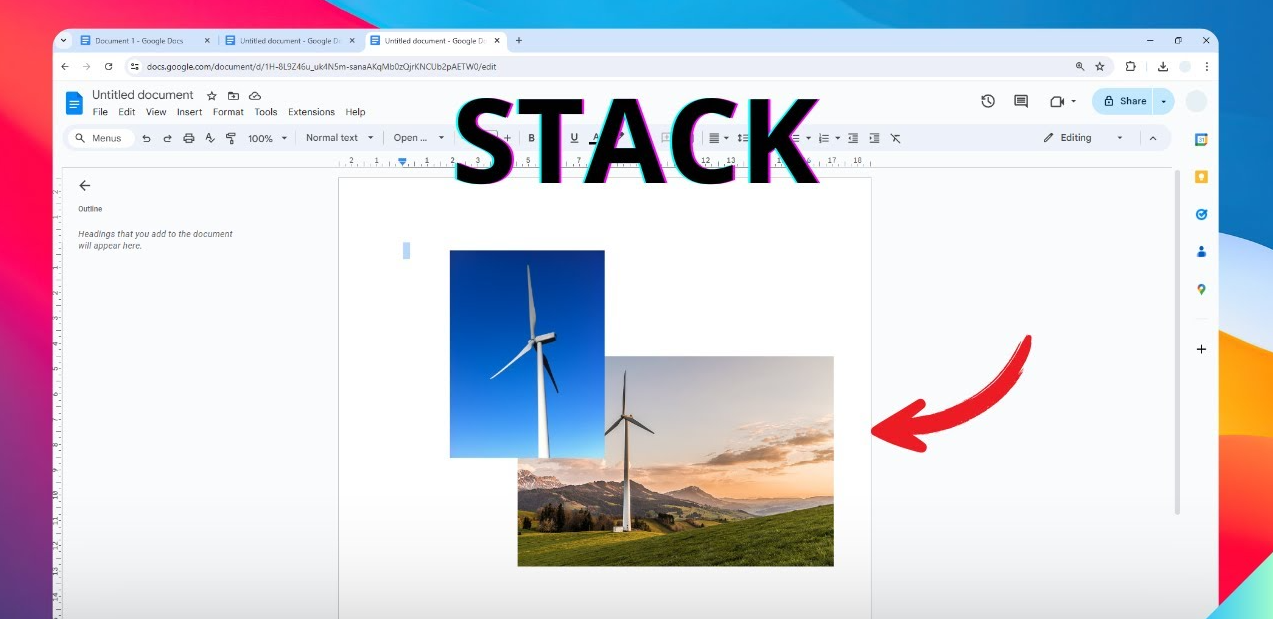
Task: Expand the 100% zoom dropdown
Action: point(267,138)
